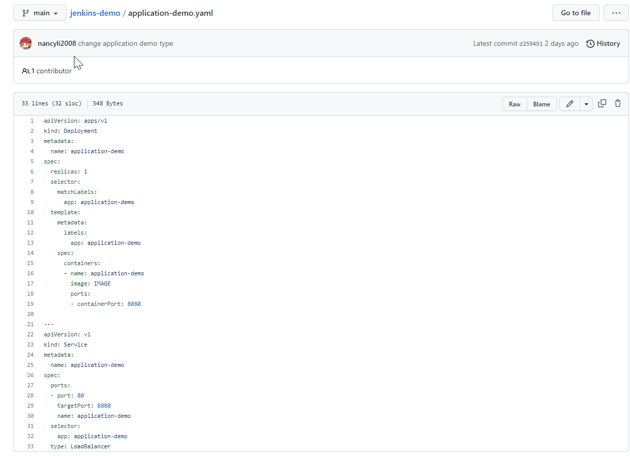Screen dimensions: 630x456
Task: Select line number 10
Action: (31, 212)
